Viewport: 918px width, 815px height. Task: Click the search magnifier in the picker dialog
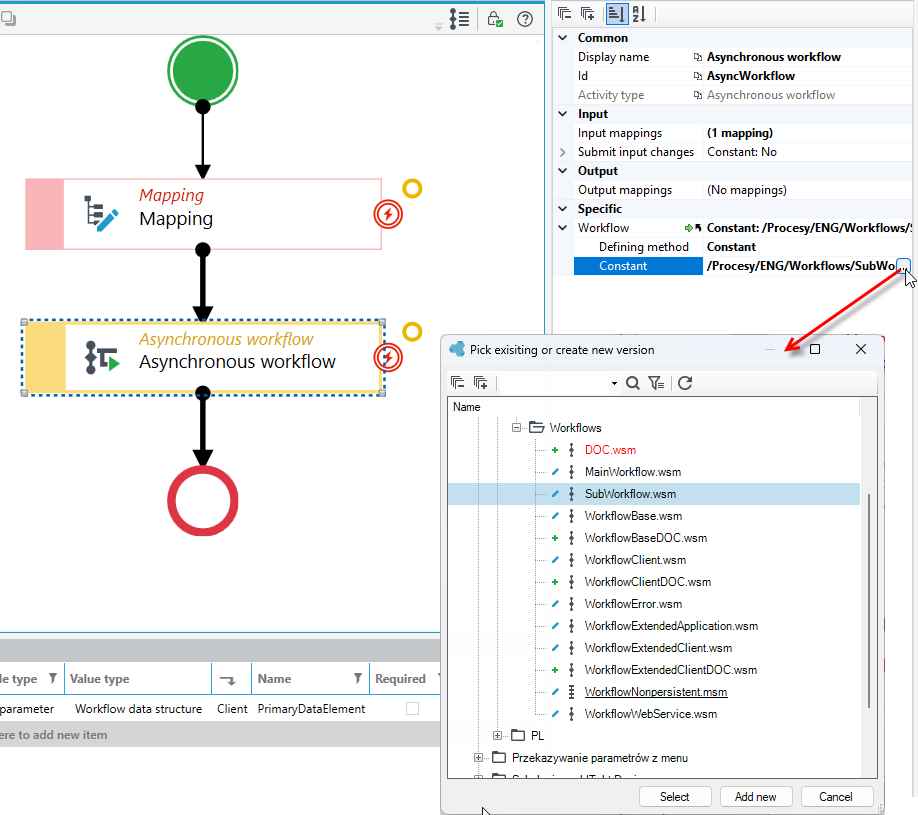coord(632,383)
